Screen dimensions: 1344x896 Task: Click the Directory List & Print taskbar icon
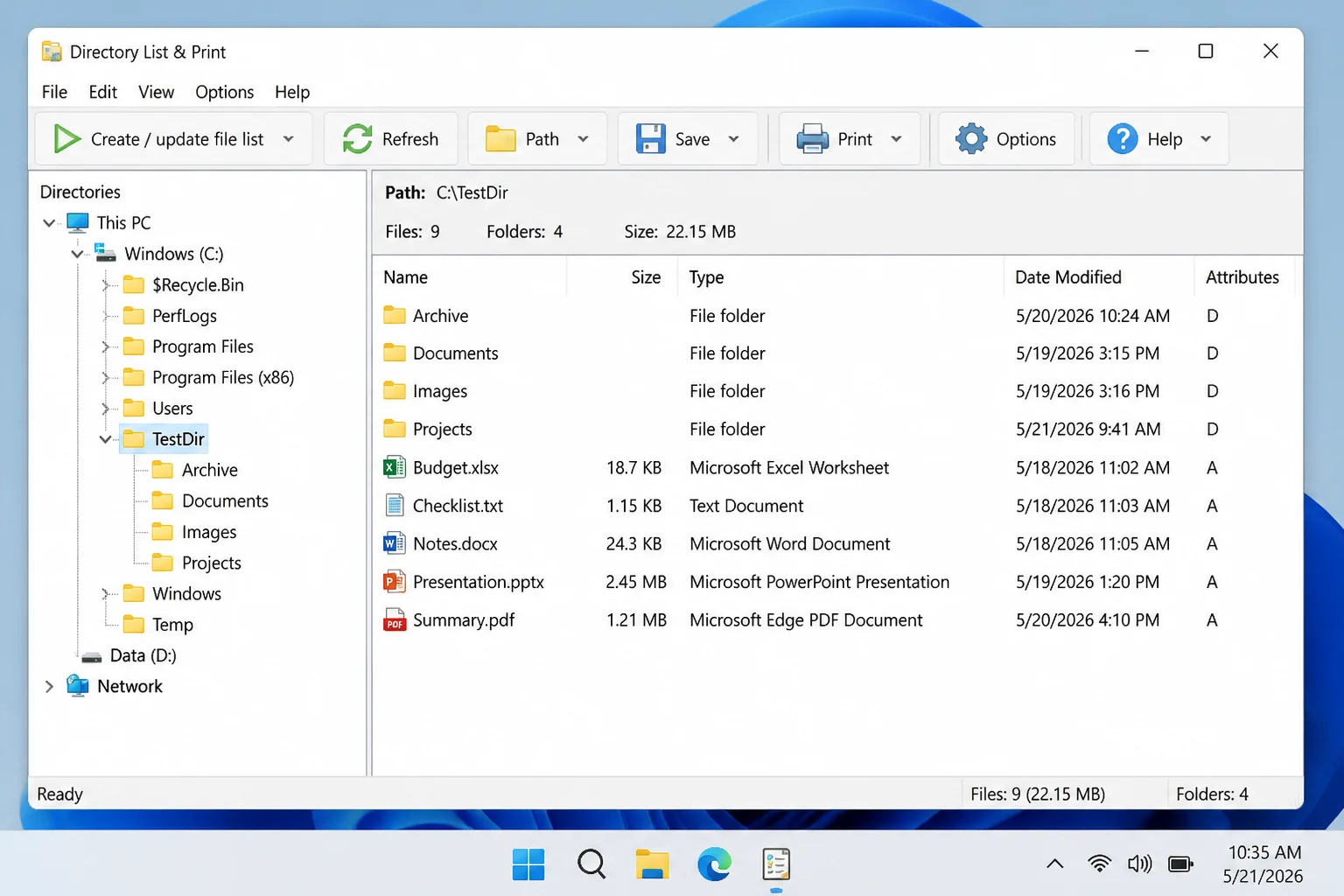[x=776, y=864]
